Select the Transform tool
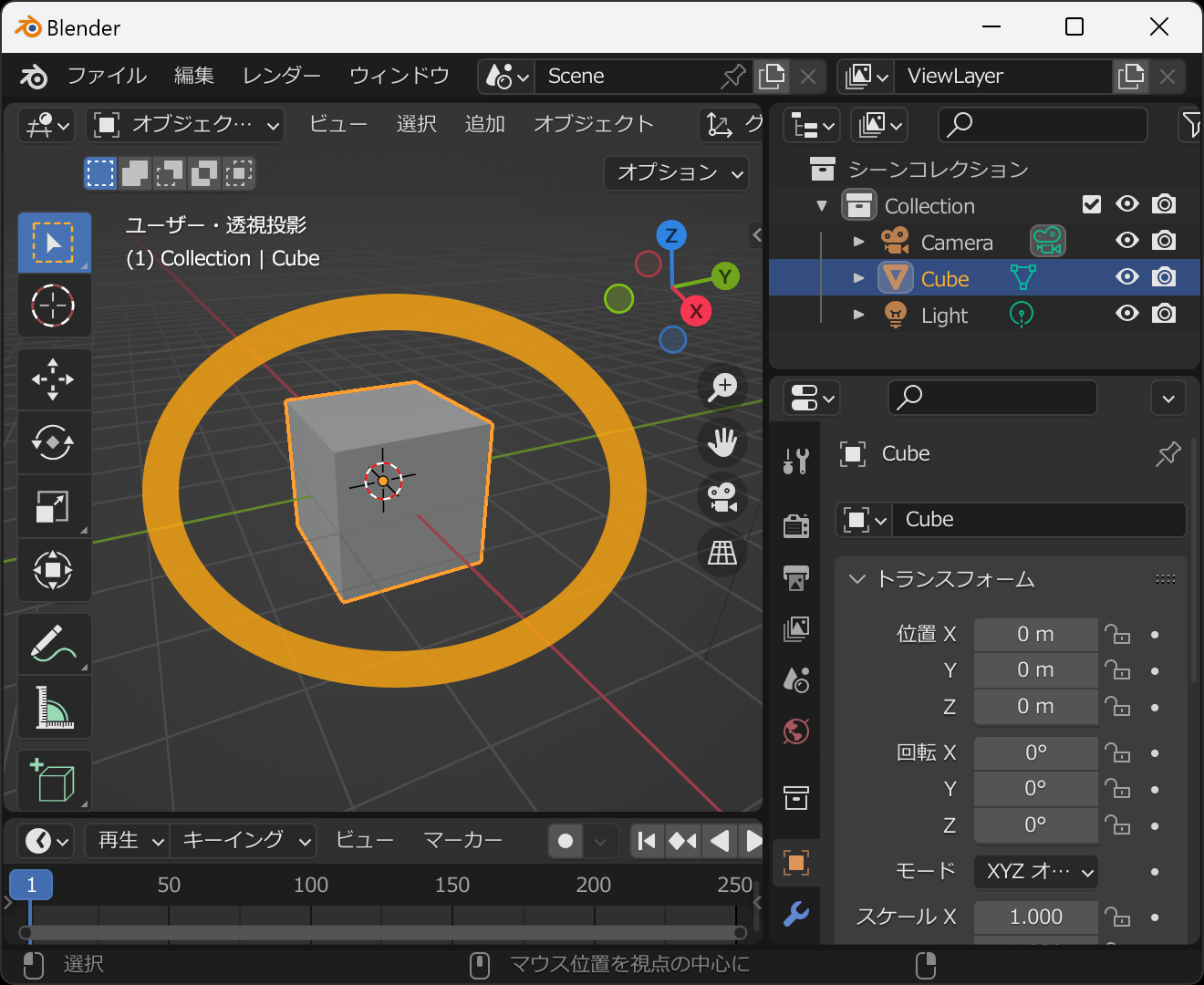Image resolution: width=1204 pixels, height=985 pixels. [x=54, y=570]
